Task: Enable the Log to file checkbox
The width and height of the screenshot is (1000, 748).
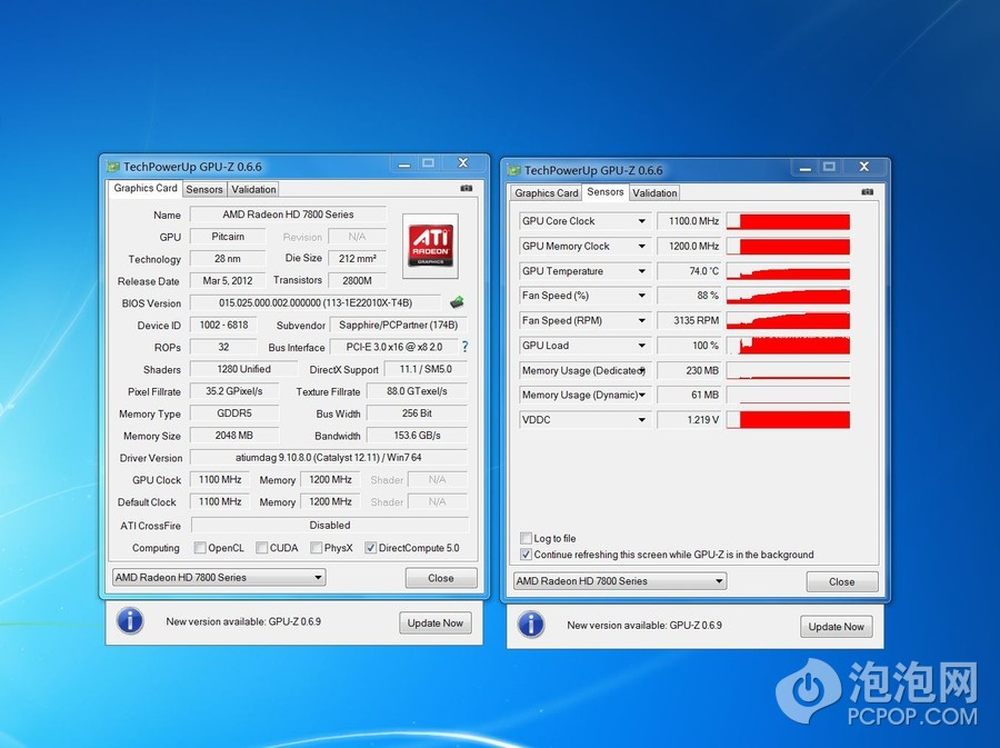Action: click(526, 538)
